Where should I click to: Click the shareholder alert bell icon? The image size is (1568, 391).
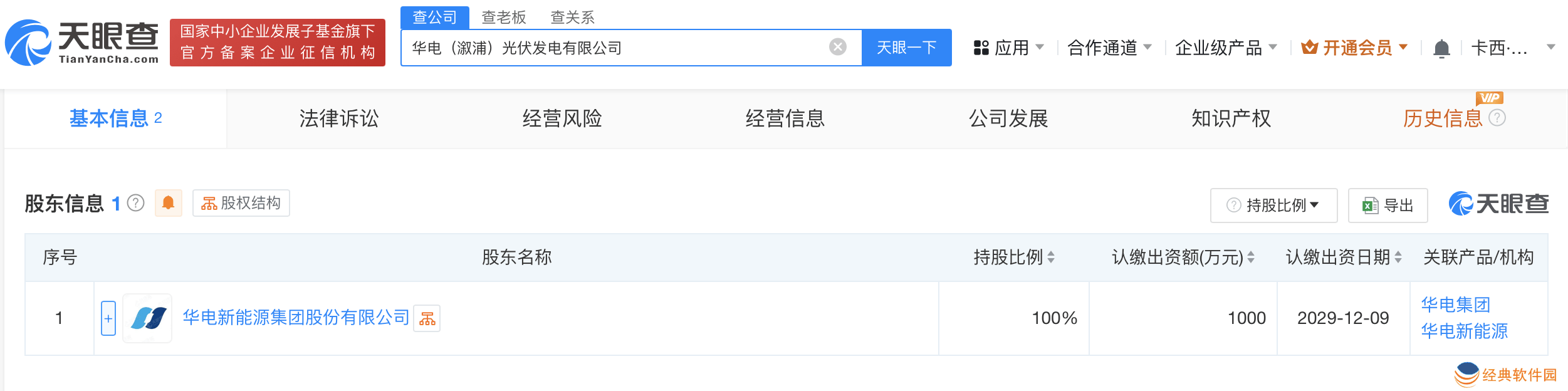tap(168, 203)
